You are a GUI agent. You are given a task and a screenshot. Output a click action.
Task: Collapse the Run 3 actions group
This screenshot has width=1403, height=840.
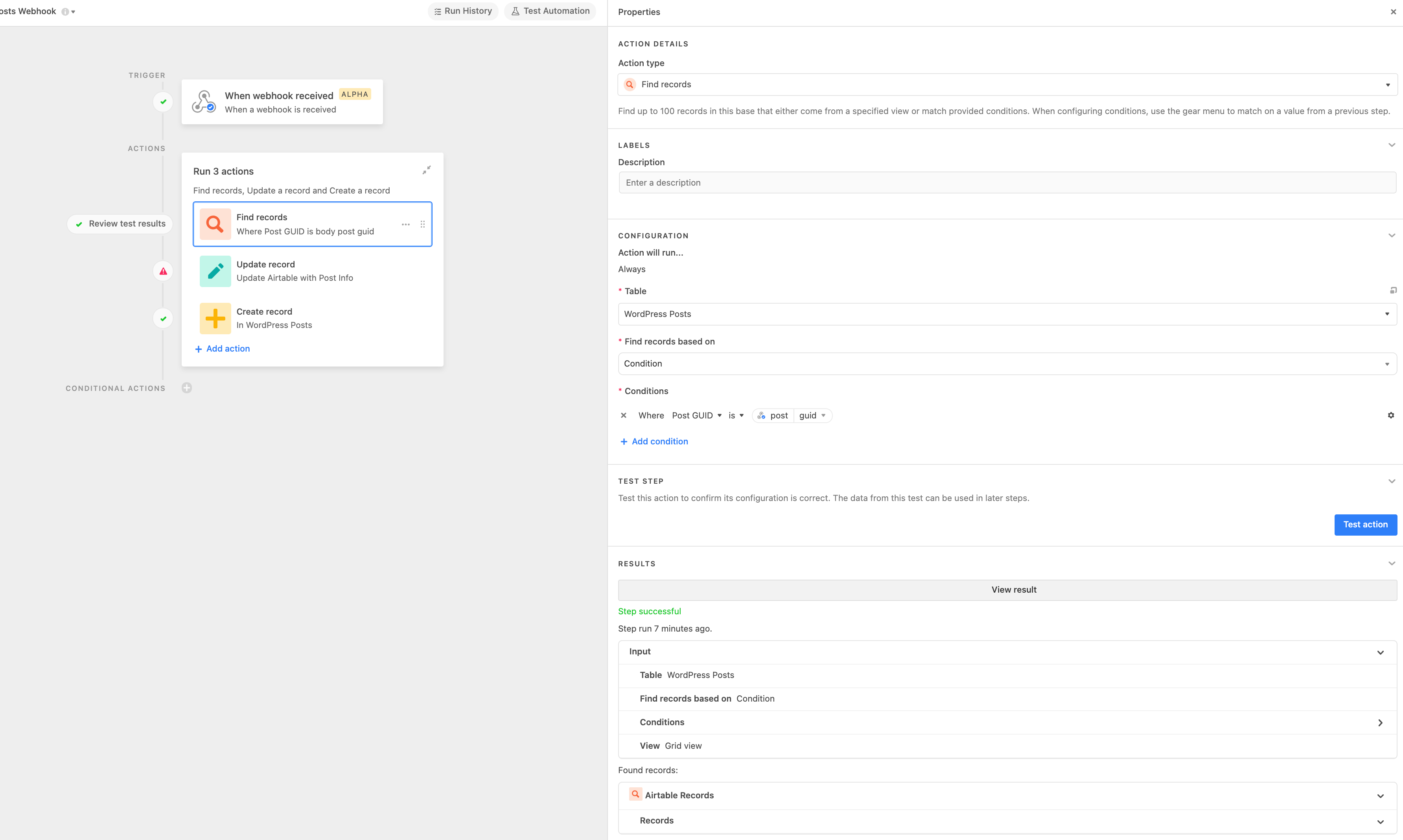(427, 170)
